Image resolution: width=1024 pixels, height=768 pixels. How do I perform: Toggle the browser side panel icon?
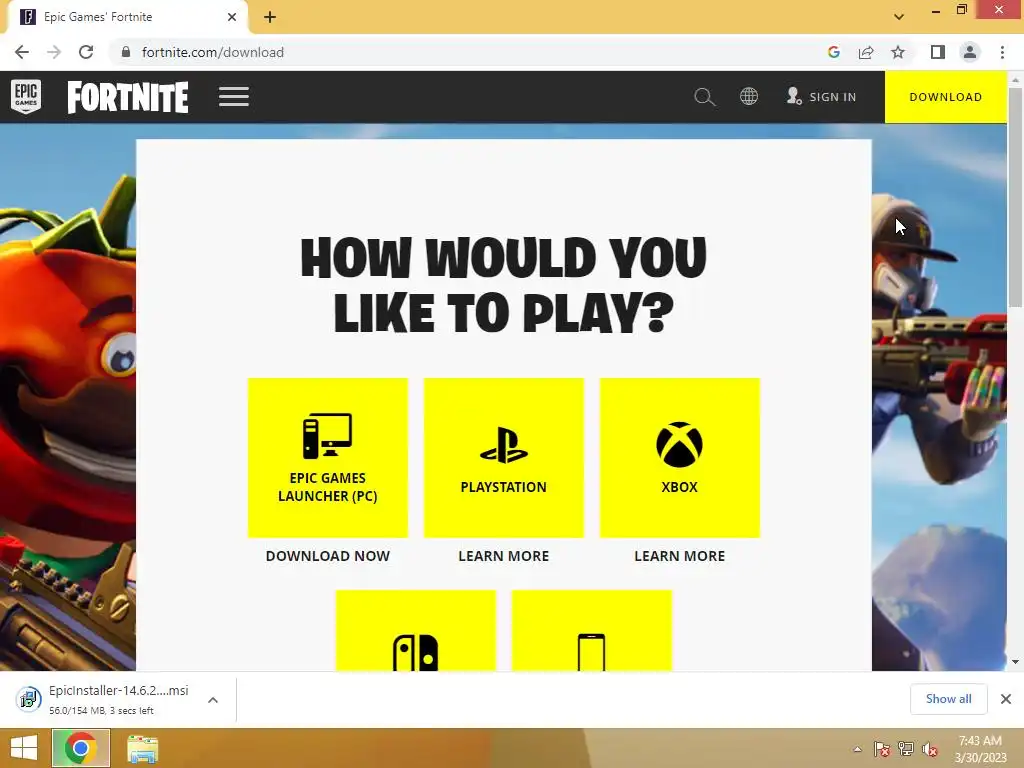click(938, 52)
